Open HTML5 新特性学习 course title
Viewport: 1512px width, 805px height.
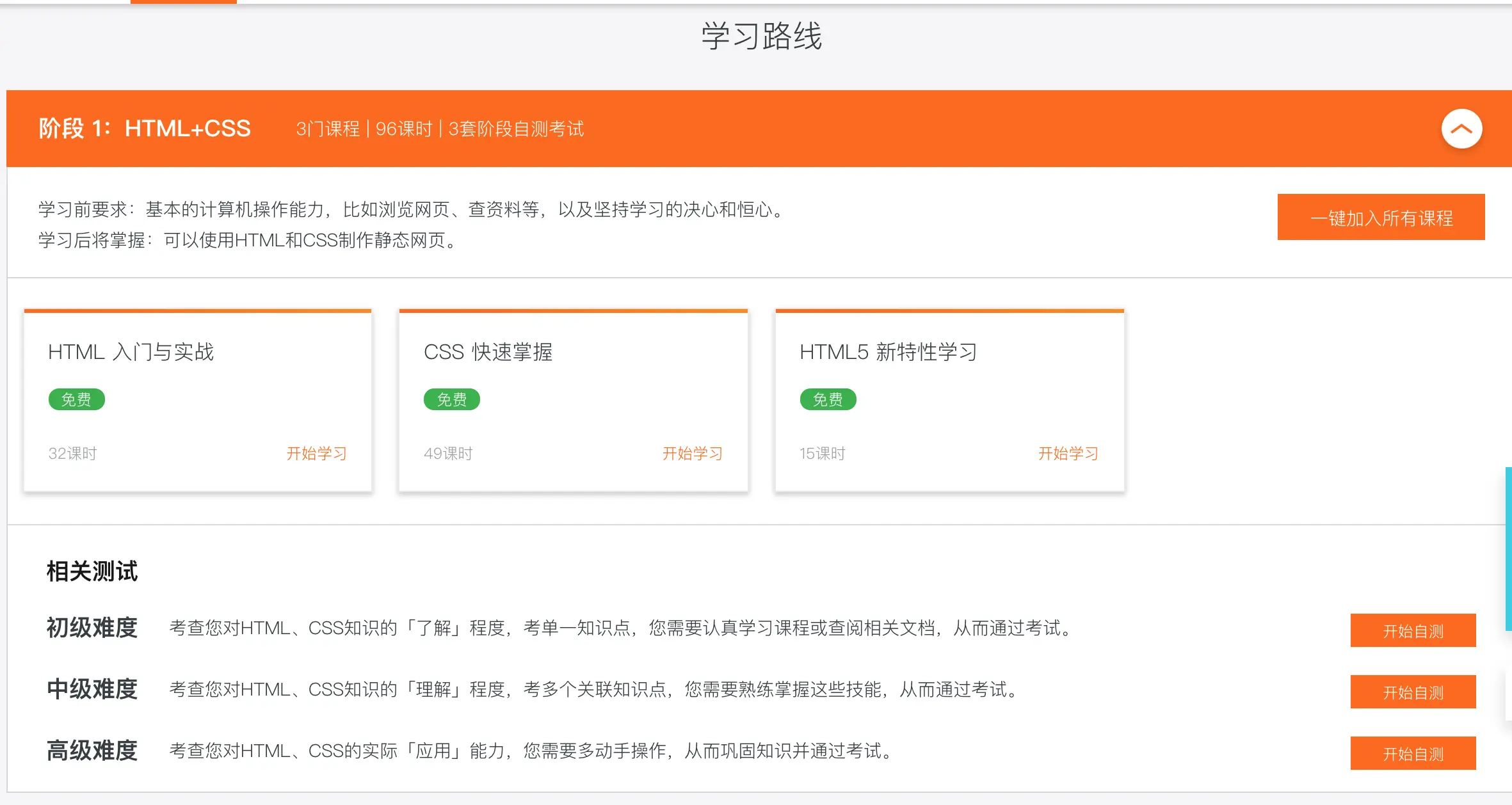[888, 352]
